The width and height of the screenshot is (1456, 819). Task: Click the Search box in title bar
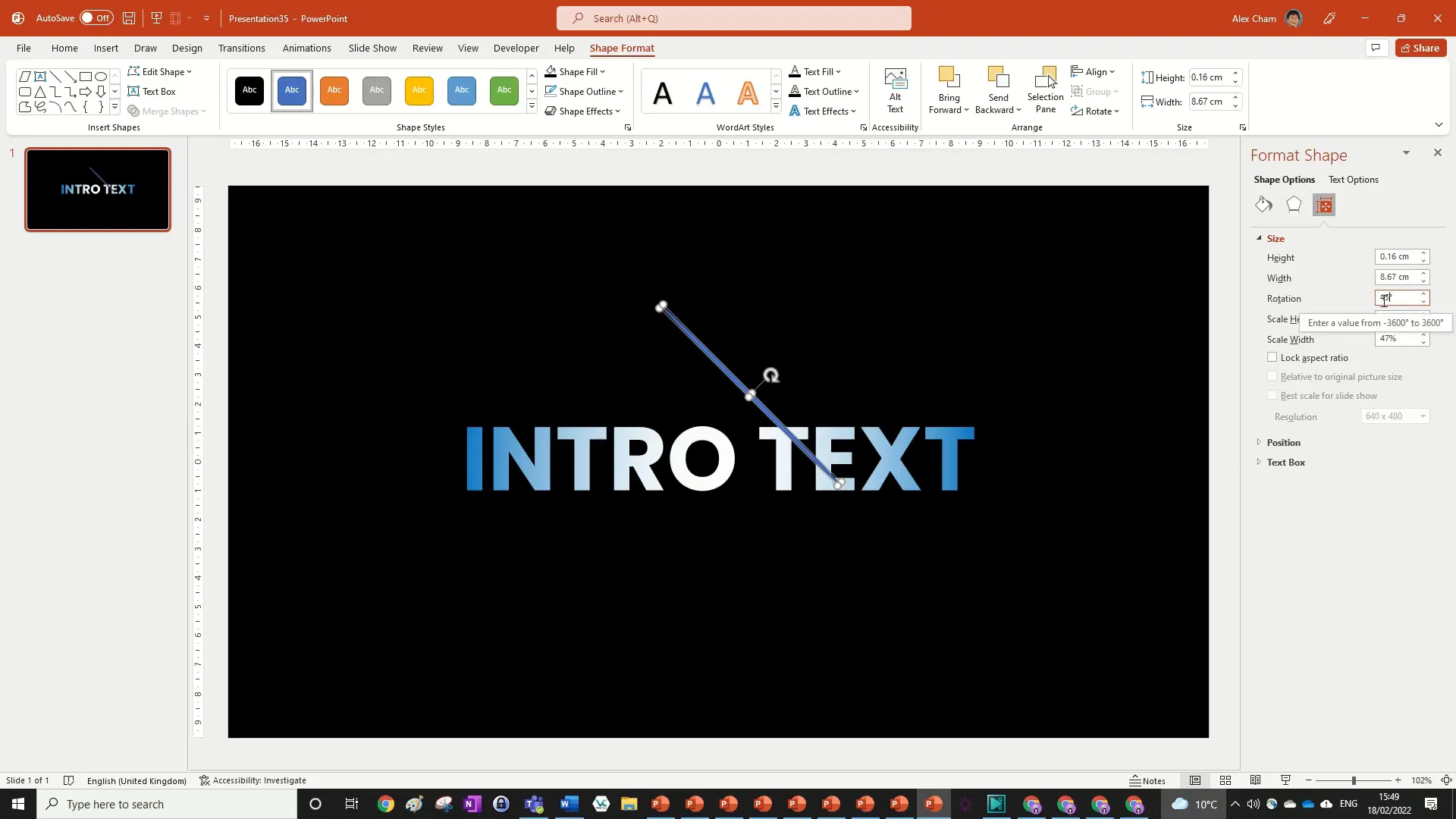pyautogui.click(x=733, y=18)
